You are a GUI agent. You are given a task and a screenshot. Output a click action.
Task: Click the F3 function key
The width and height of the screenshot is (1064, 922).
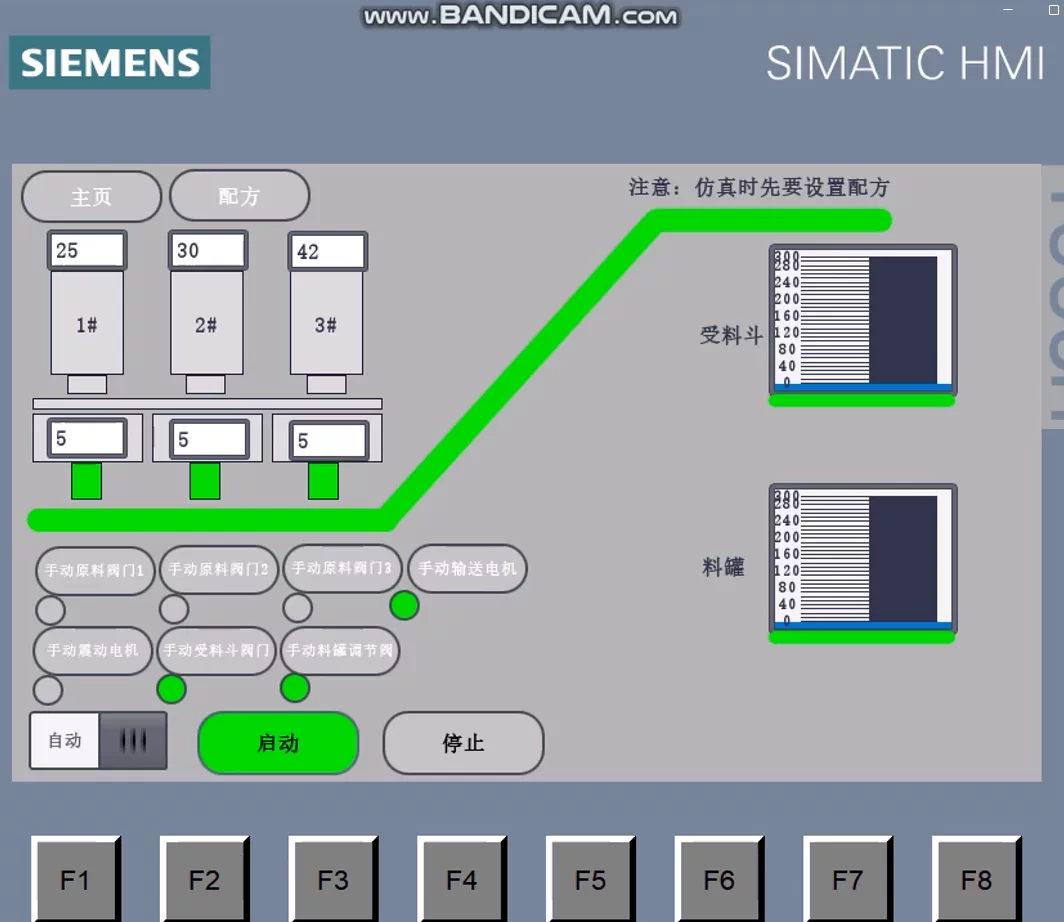click(x=333, y=880)
